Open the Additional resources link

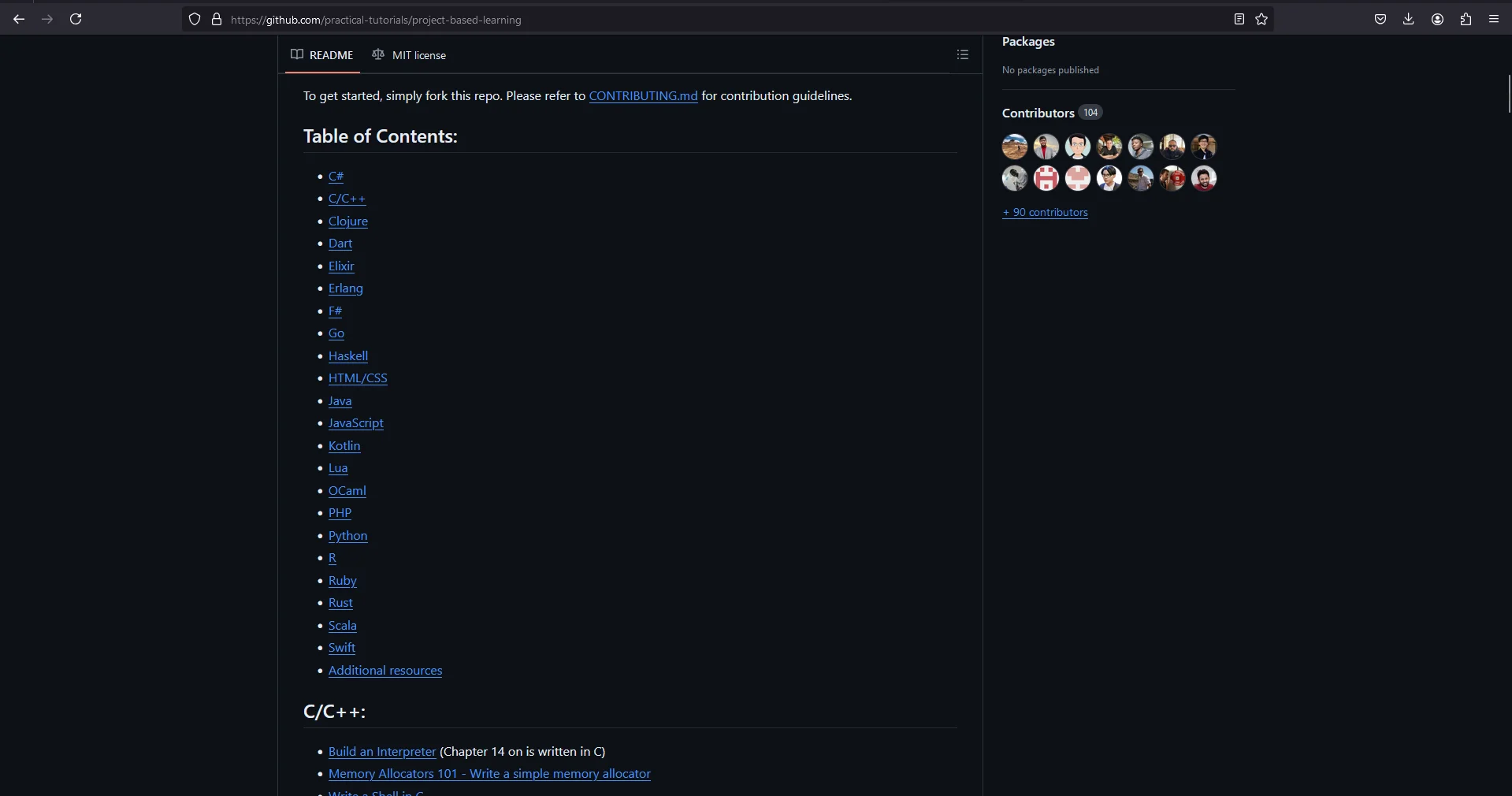coord(385,671)
